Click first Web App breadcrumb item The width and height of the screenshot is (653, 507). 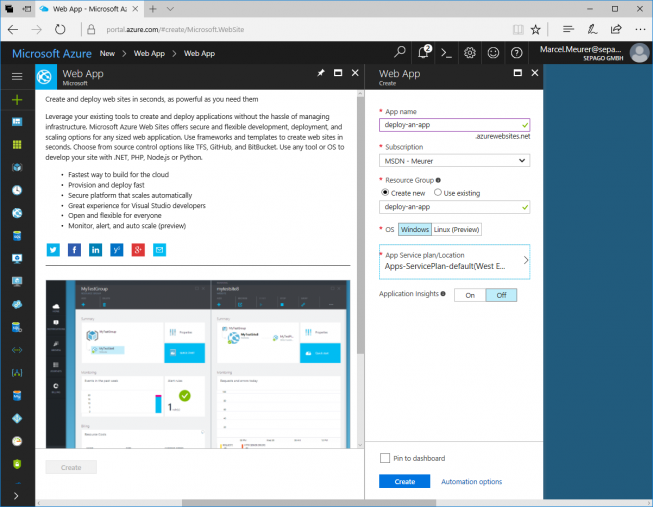pos(149,53)
